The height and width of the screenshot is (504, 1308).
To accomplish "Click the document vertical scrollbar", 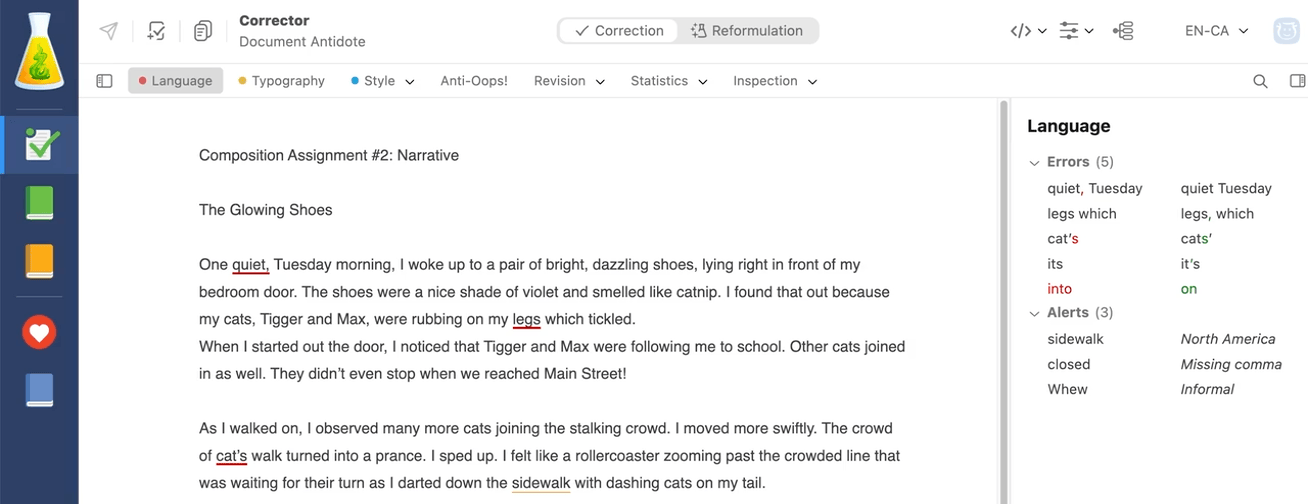I will 1003,300.
